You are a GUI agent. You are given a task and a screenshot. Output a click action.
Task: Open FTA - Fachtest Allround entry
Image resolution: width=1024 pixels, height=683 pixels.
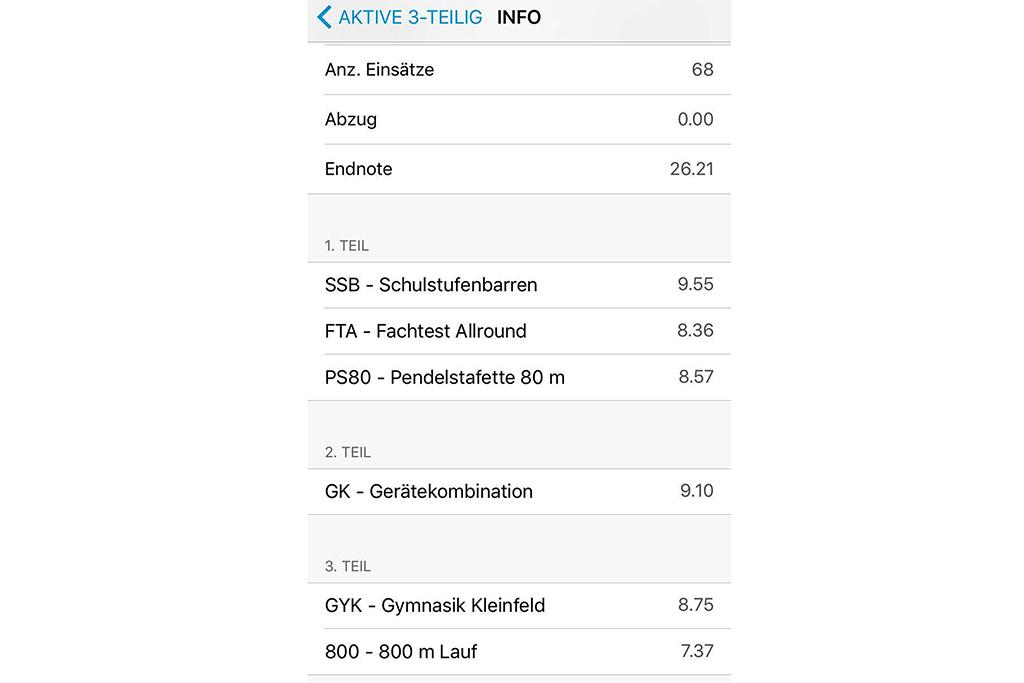(x=519, y=332)
